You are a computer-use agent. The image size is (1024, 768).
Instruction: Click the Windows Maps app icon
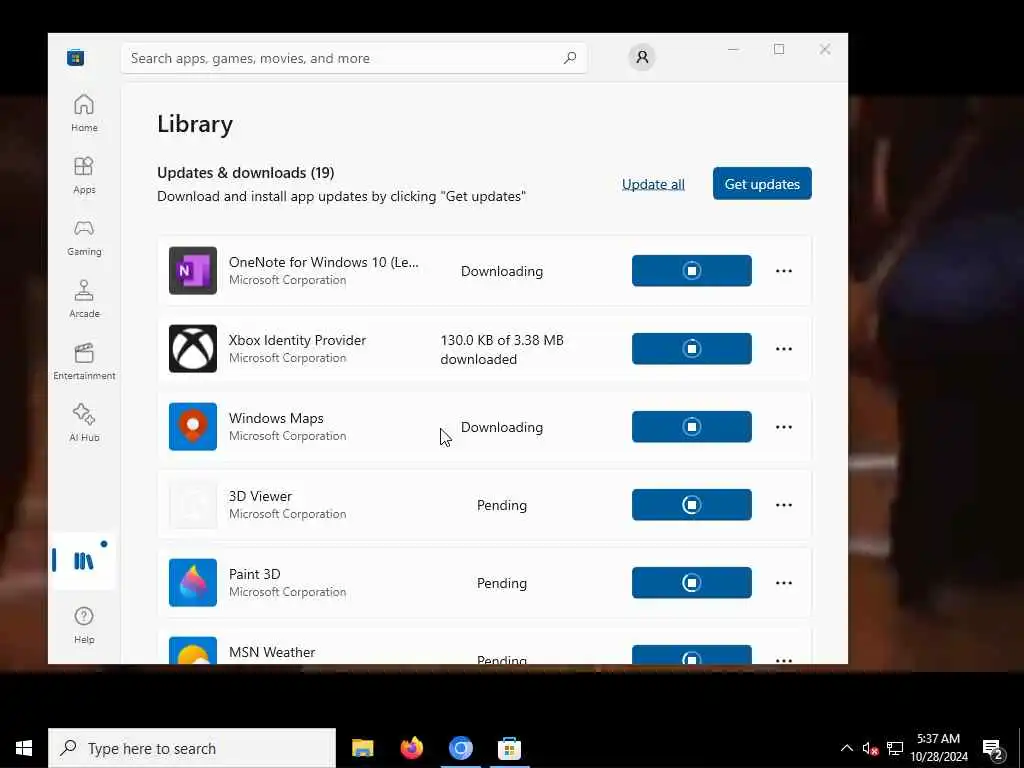193,426
